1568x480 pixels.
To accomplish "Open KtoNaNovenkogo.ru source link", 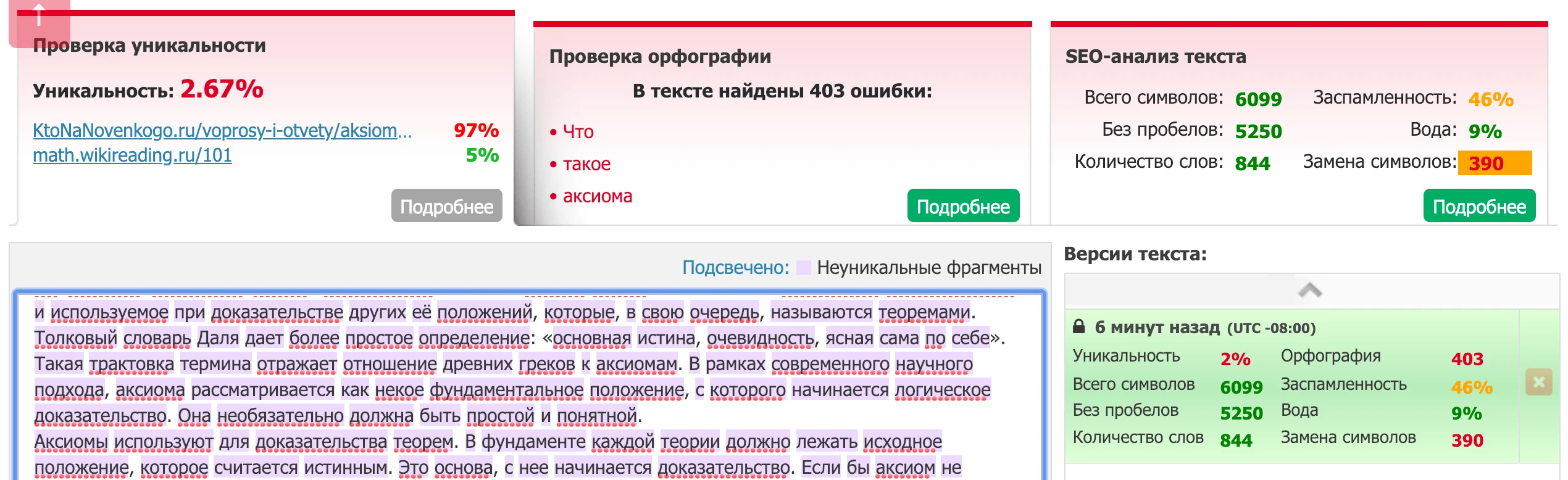I will 222,130.
